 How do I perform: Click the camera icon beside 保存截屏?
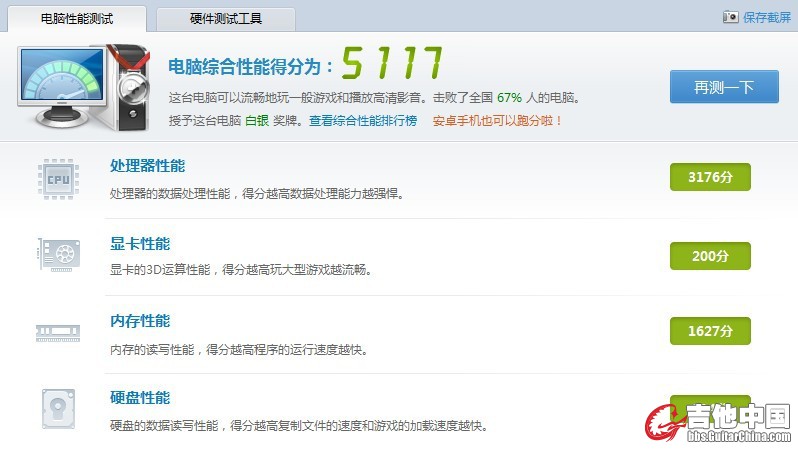730,17
